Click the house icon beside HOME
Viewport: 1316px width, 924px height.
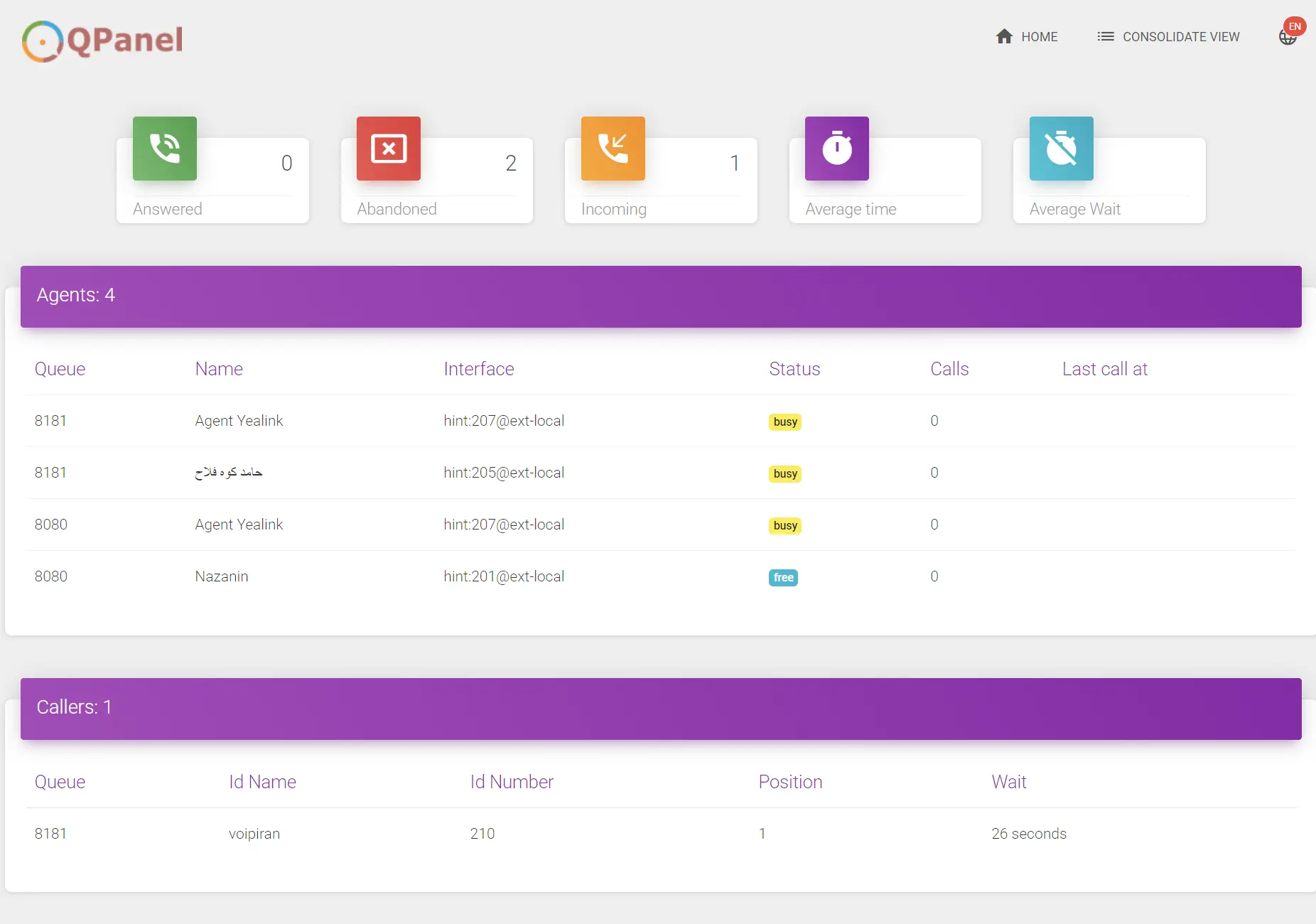[1004, 36]
